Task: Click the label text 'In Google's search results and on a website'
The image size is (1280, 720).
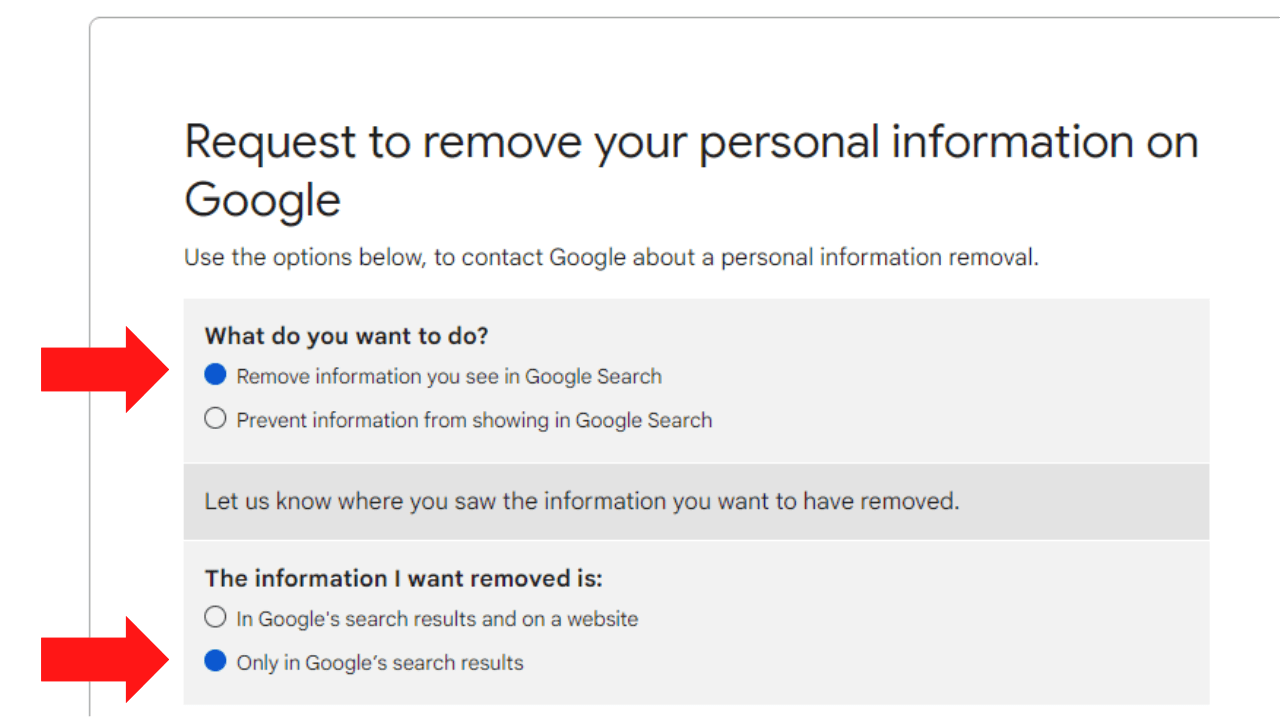Action: (x=437, y=619)
